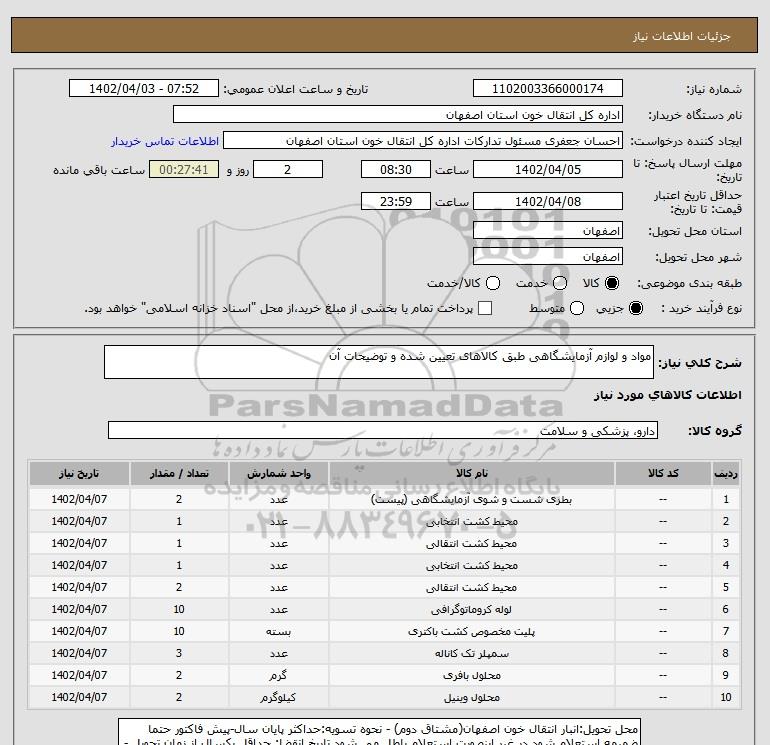Select the جزیی purchase type radio
The image size is (770, 745).
click(x=636, y=308)
